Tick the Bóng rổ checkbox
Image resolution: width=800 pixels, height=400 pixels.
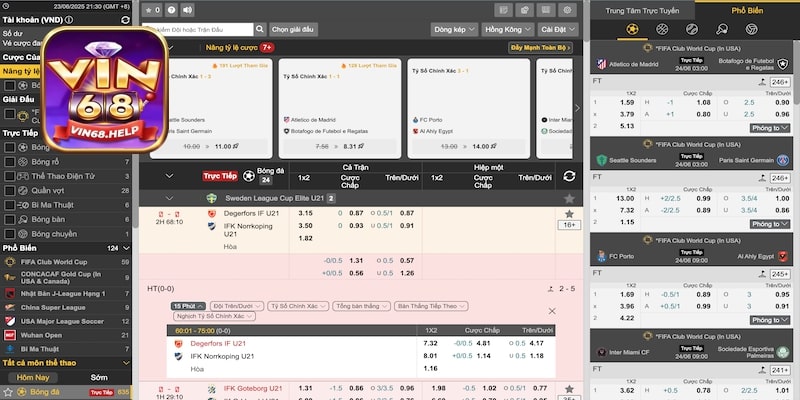9,162
